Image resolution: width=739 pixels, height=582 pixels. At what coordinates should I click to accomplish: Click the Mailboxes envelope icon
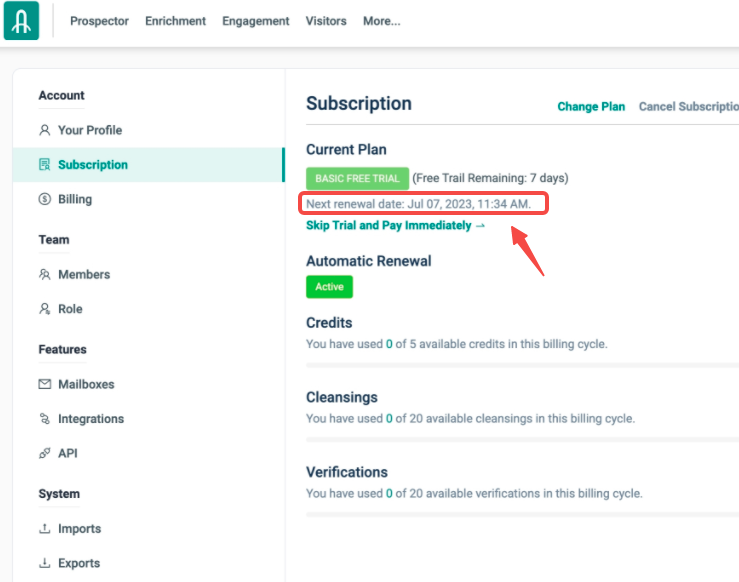tap(44, 384)
